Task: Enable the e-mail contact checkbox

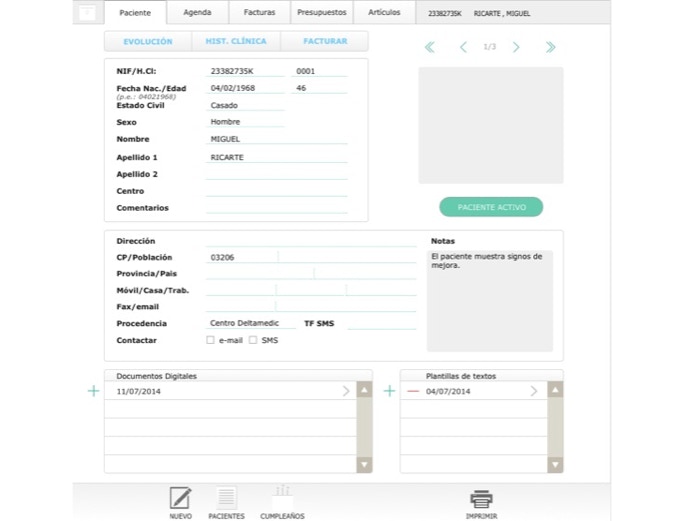Action: (210, 340)
